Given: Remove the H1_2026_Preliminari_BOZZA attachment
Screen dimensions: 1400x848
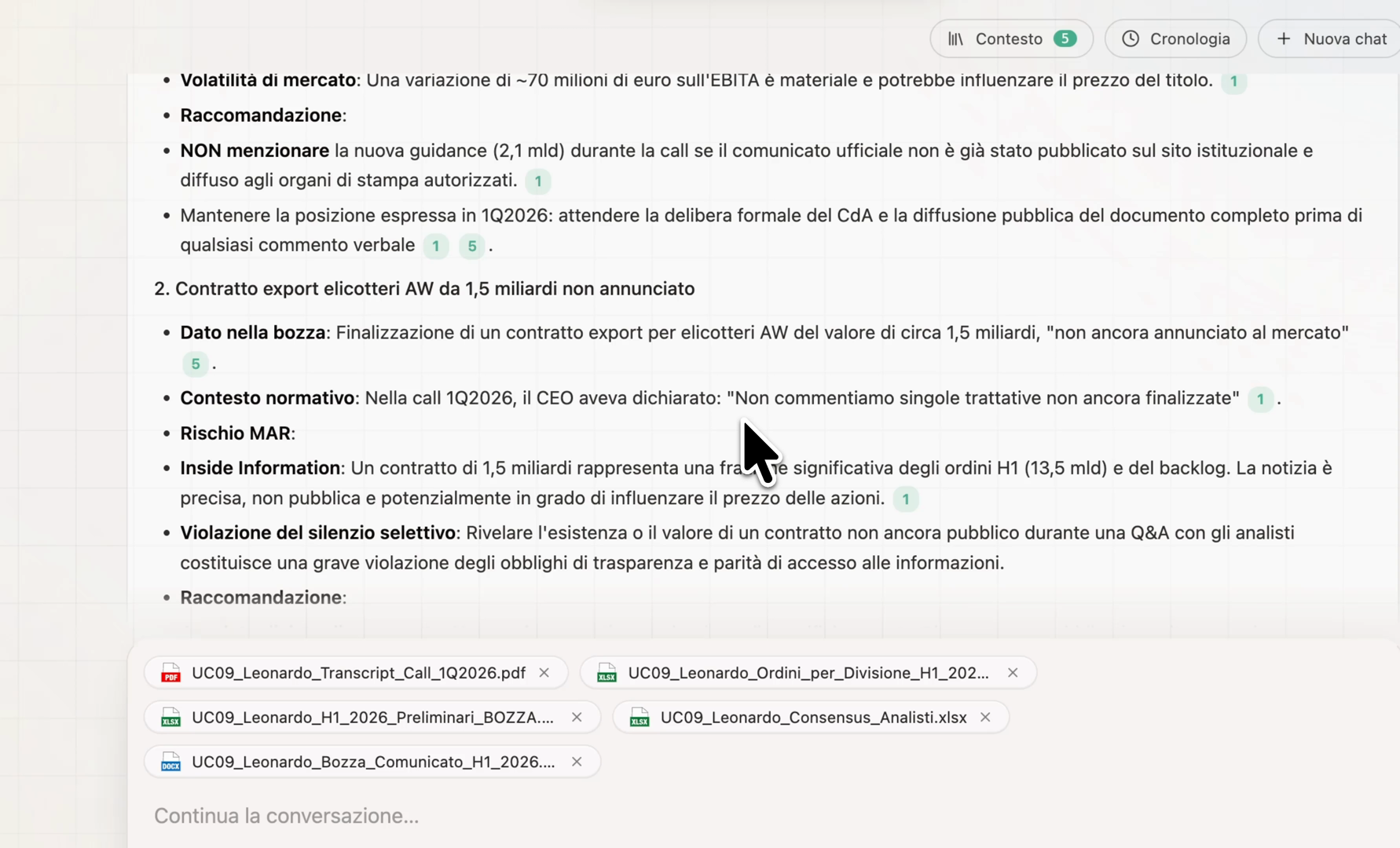Looking at the screenshot, I should click(x=577, y=718).
